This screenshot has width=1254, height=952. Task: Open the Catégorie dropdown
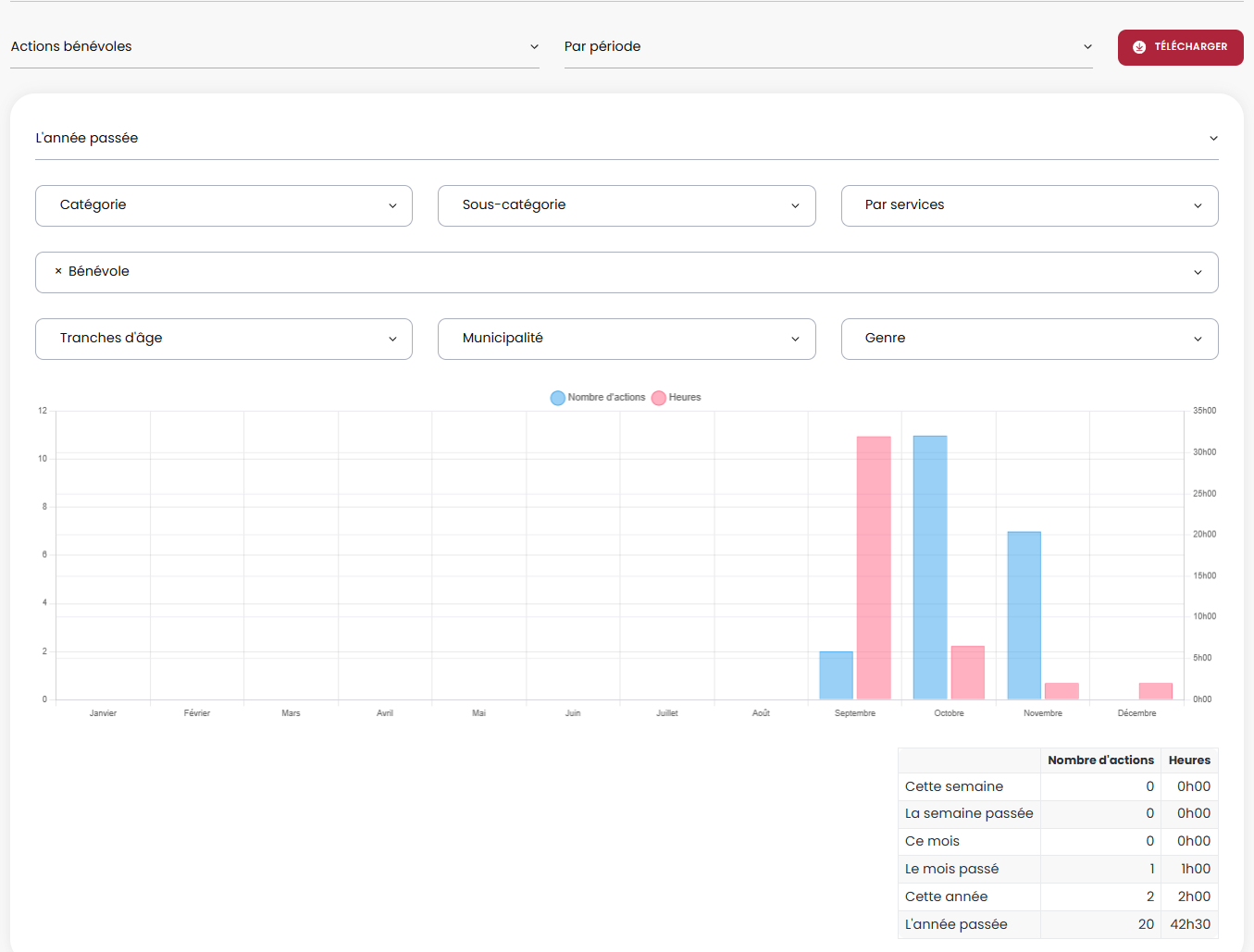click(x=223, y=205)
